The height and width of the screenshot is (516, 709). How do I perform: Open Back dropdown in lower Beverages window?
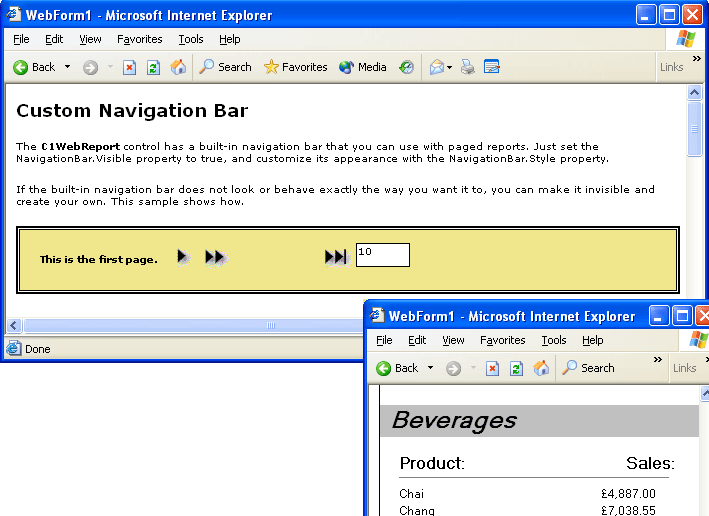(x=430, y=368)
